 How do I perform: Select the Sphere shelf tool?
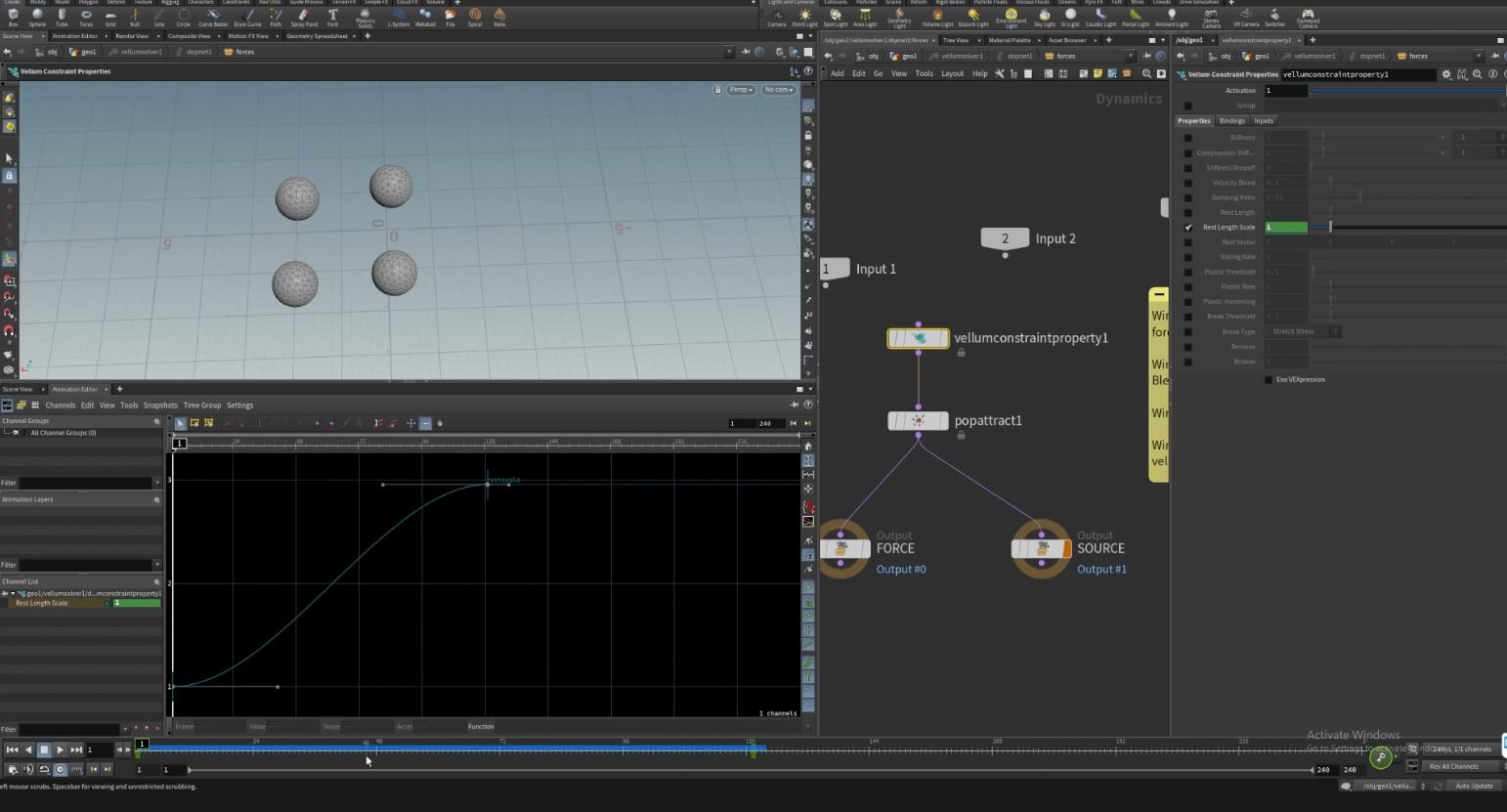37,17
